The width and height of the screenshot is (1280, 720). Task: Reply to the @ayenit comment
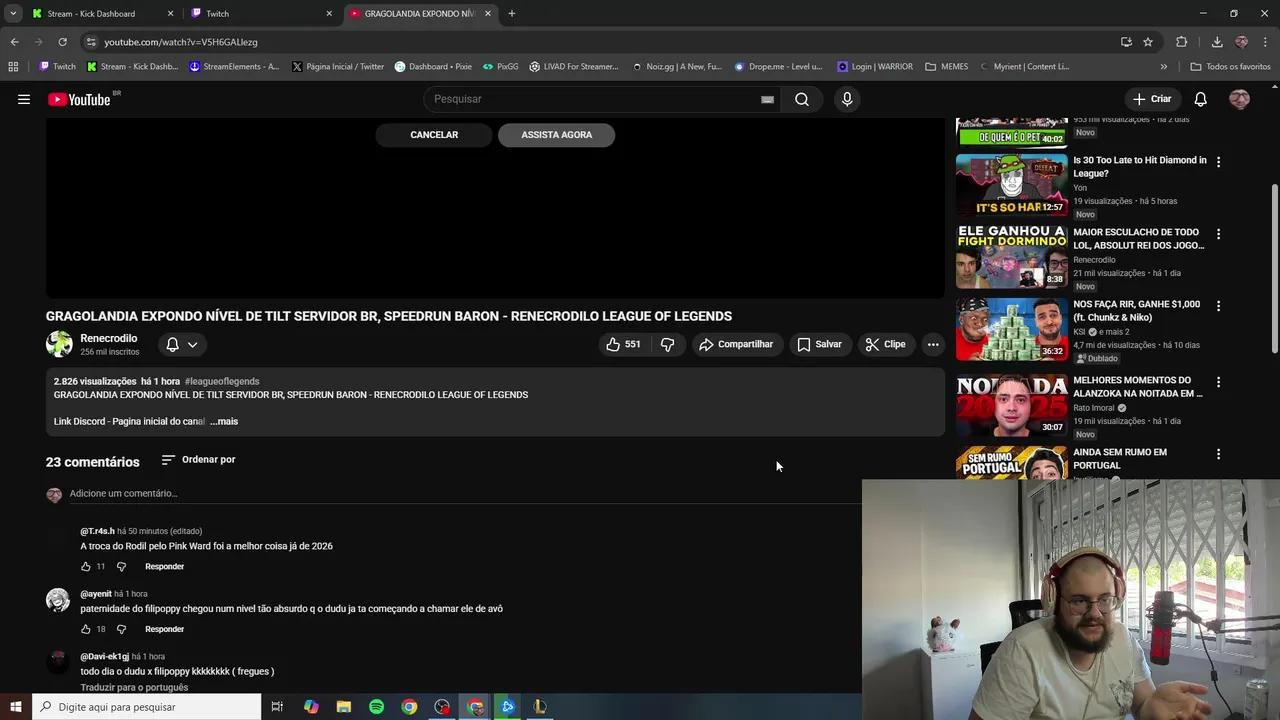pyautogui.click(x=164, y=630)
